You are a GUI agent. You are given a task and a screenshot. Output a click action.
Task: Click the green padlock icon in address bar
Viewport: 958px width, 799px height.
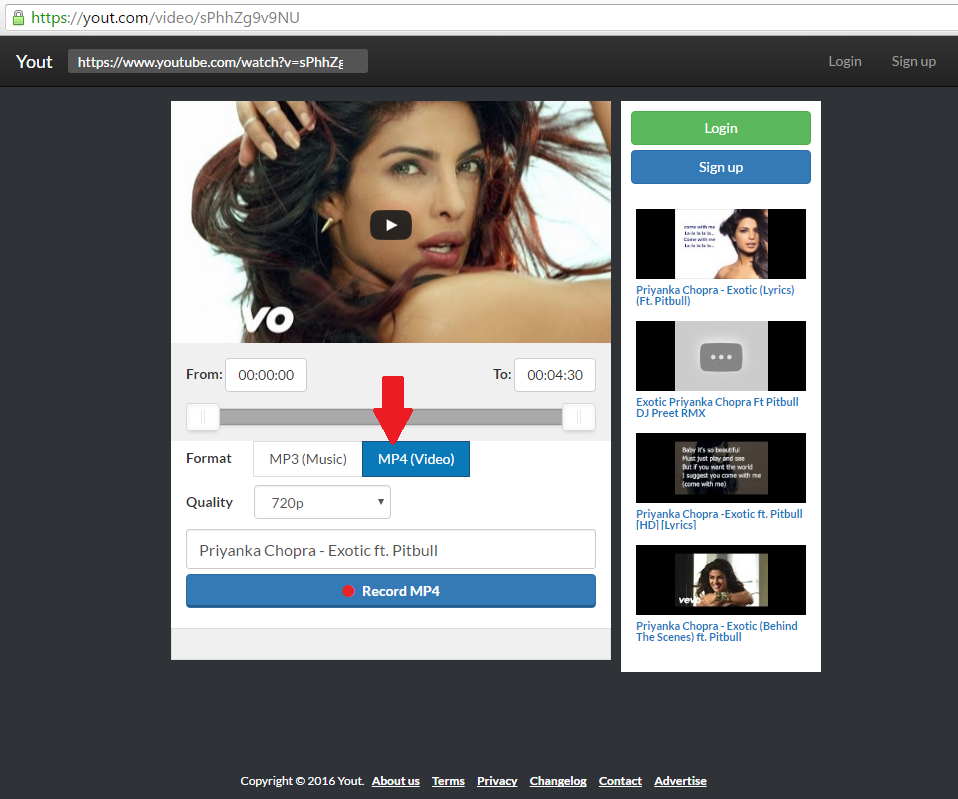click(17, 17)
